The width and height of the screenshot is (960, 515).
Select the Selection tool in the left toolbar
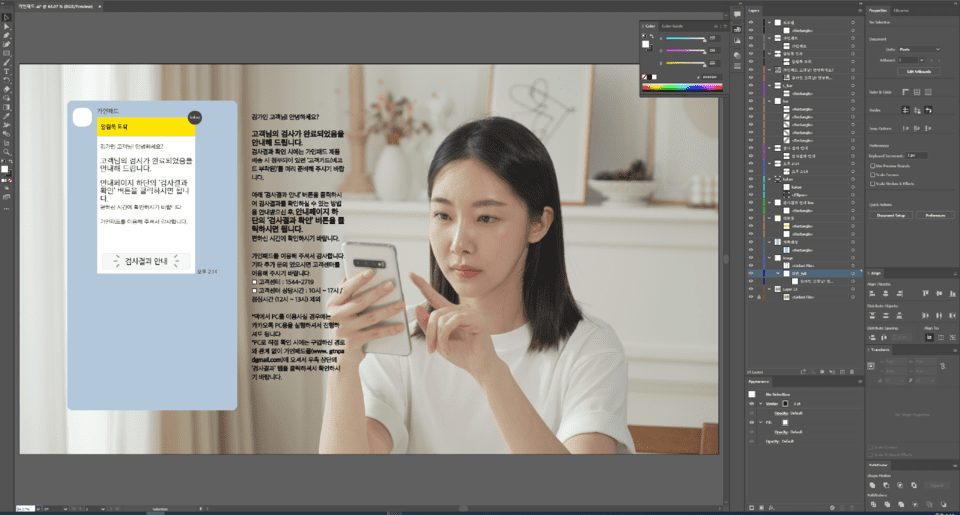point(7,18)
